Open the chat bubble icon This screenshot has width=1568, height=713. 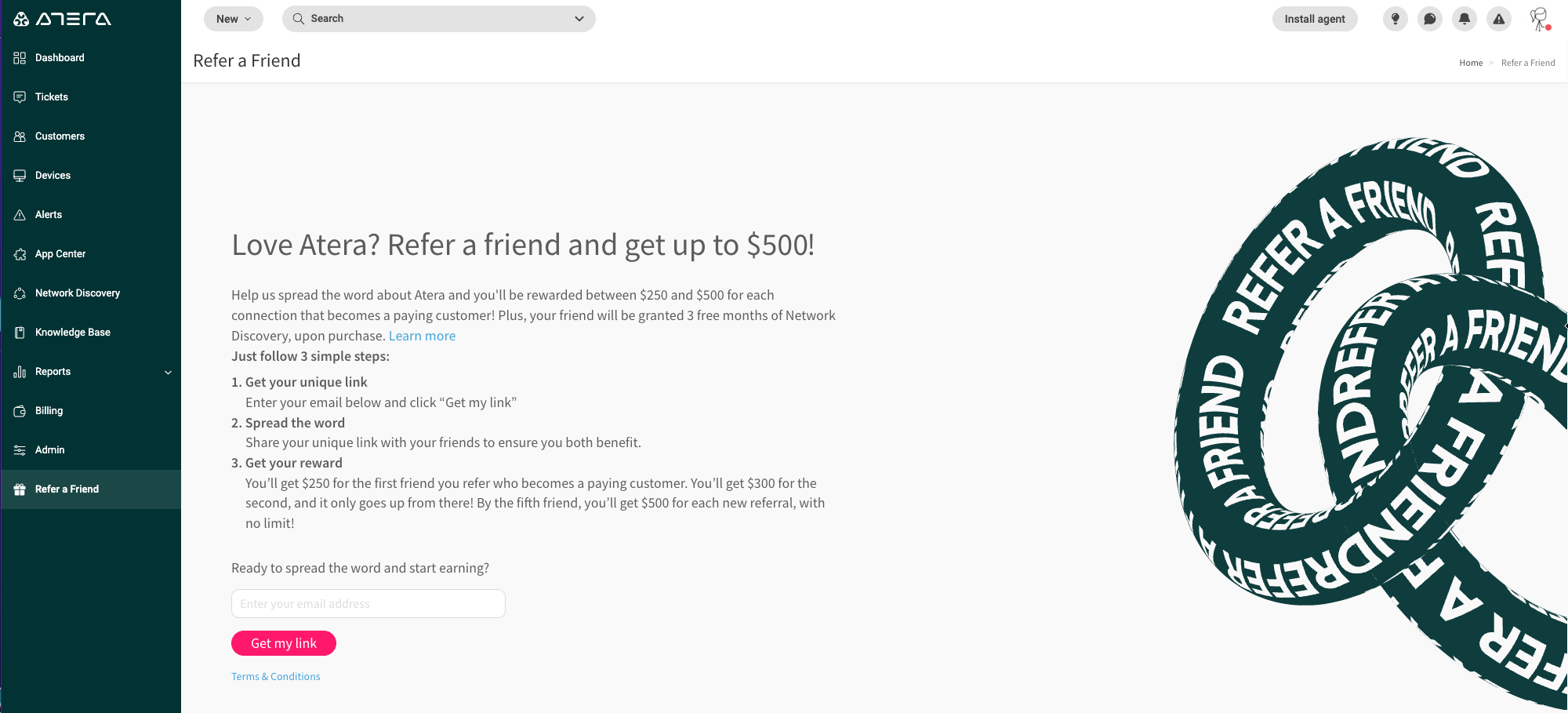coord(1429,19)
